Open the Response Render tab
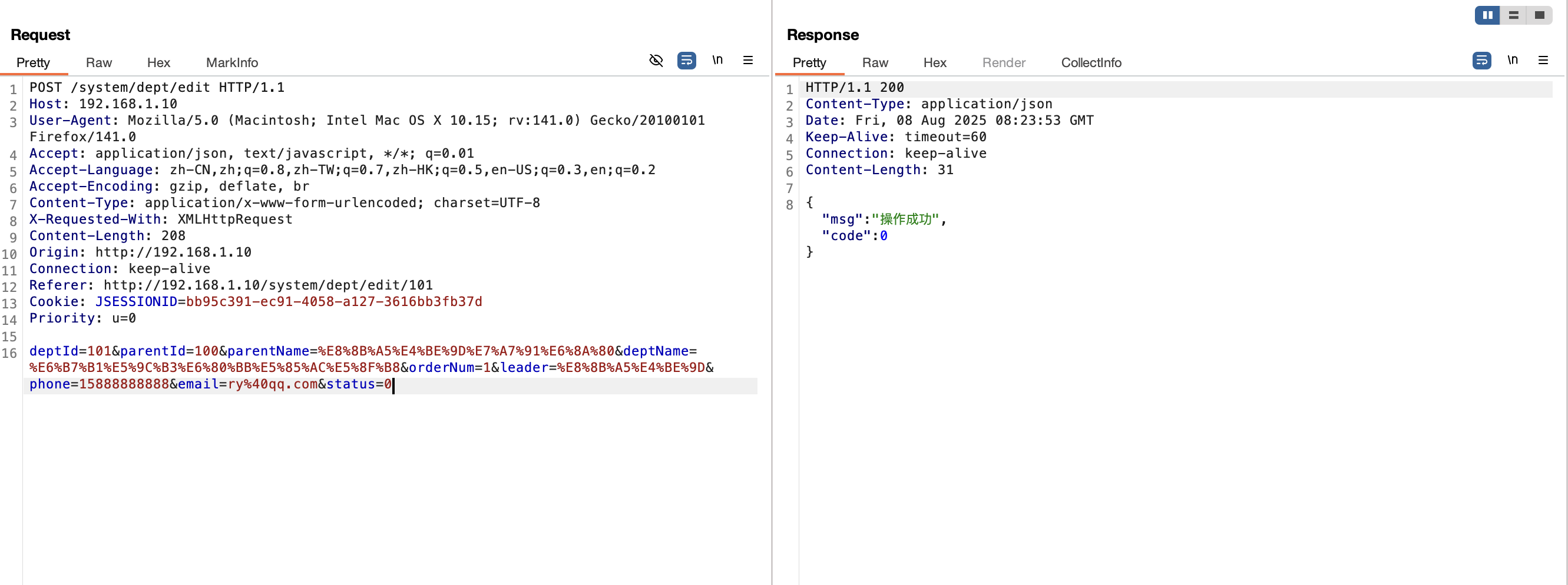 [x=1004, y=62]
